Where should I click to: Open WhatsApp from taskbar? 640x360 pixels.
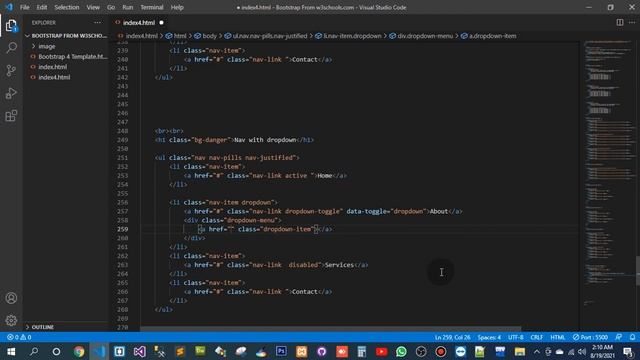(401, 351)
